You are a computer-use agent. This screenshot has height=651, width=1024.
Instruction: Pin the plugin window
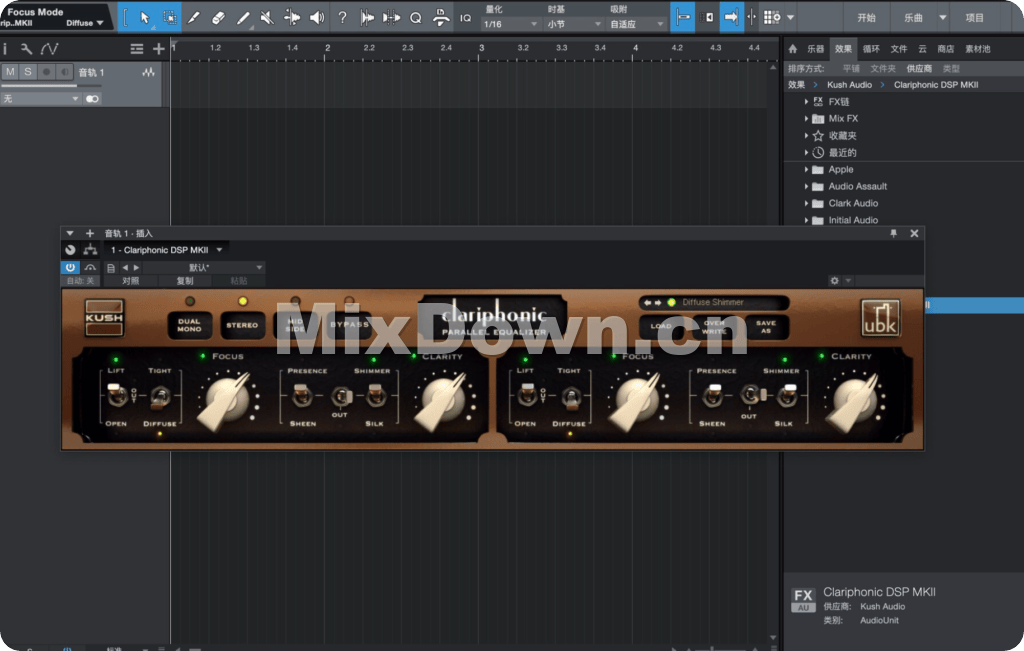click(x=893, y=233)
